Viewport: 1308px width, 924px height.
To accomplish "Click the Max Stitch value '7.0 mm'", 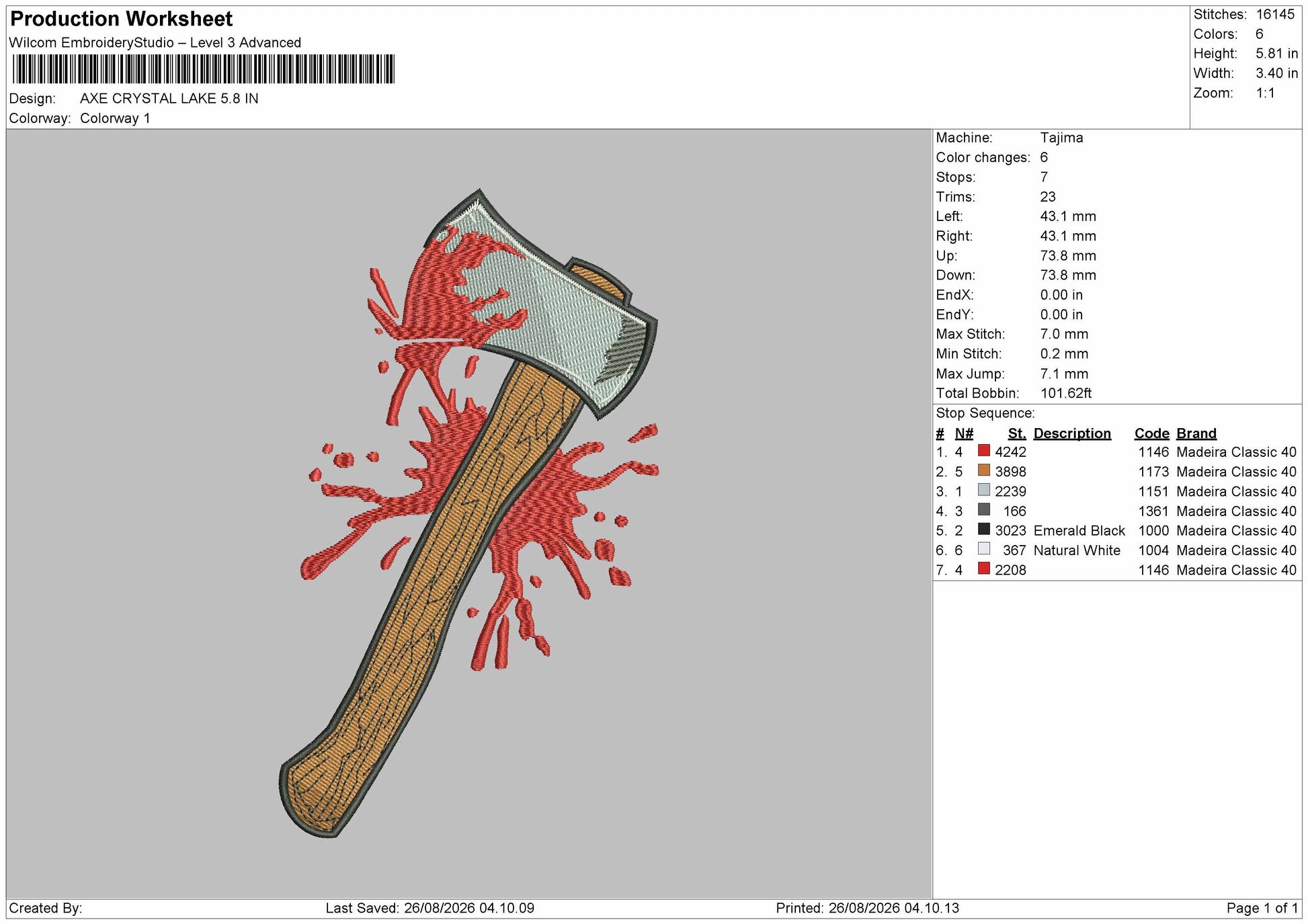I will point(1064,334).
